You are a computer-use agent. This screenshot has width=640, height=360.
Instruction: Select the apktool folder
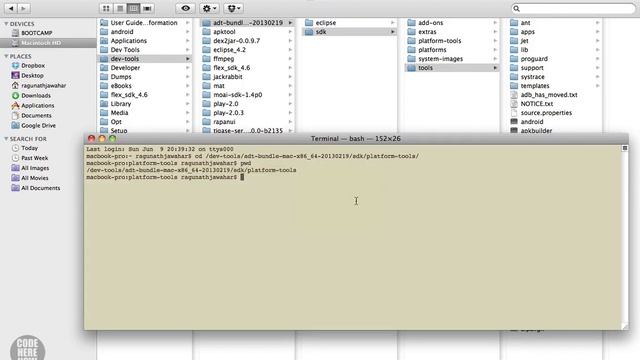[x=247, y=32]
